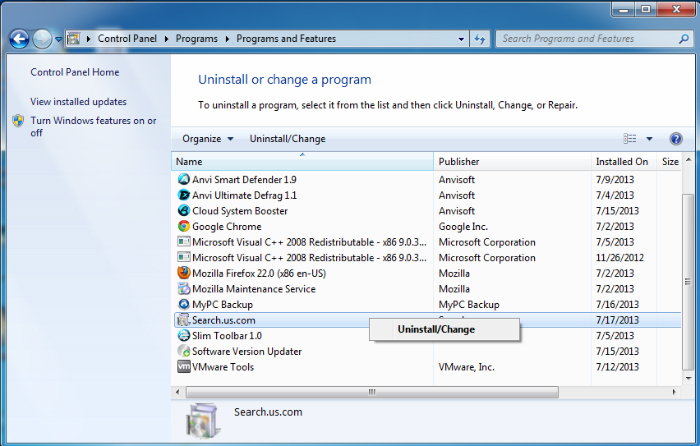Click the Anvi Smart Defender 1.9 icon
700x446 pixels.
(x=183, y=179)
